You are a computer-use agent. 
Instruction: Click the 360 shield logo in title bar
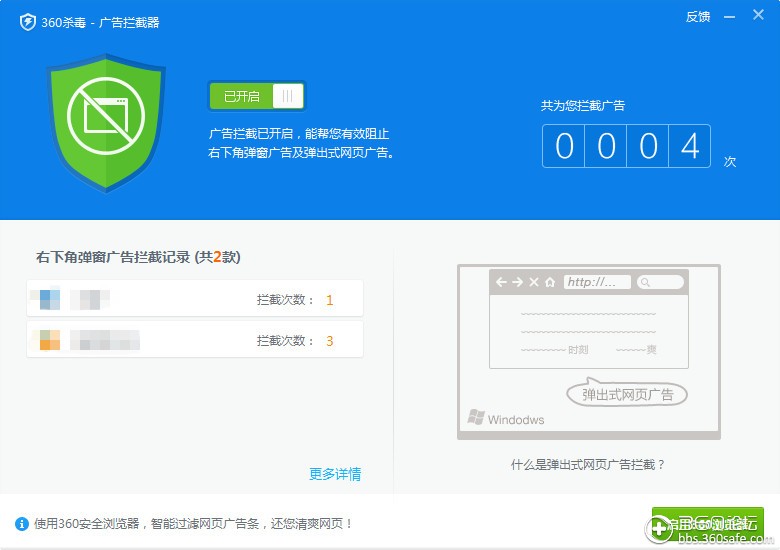27,22
